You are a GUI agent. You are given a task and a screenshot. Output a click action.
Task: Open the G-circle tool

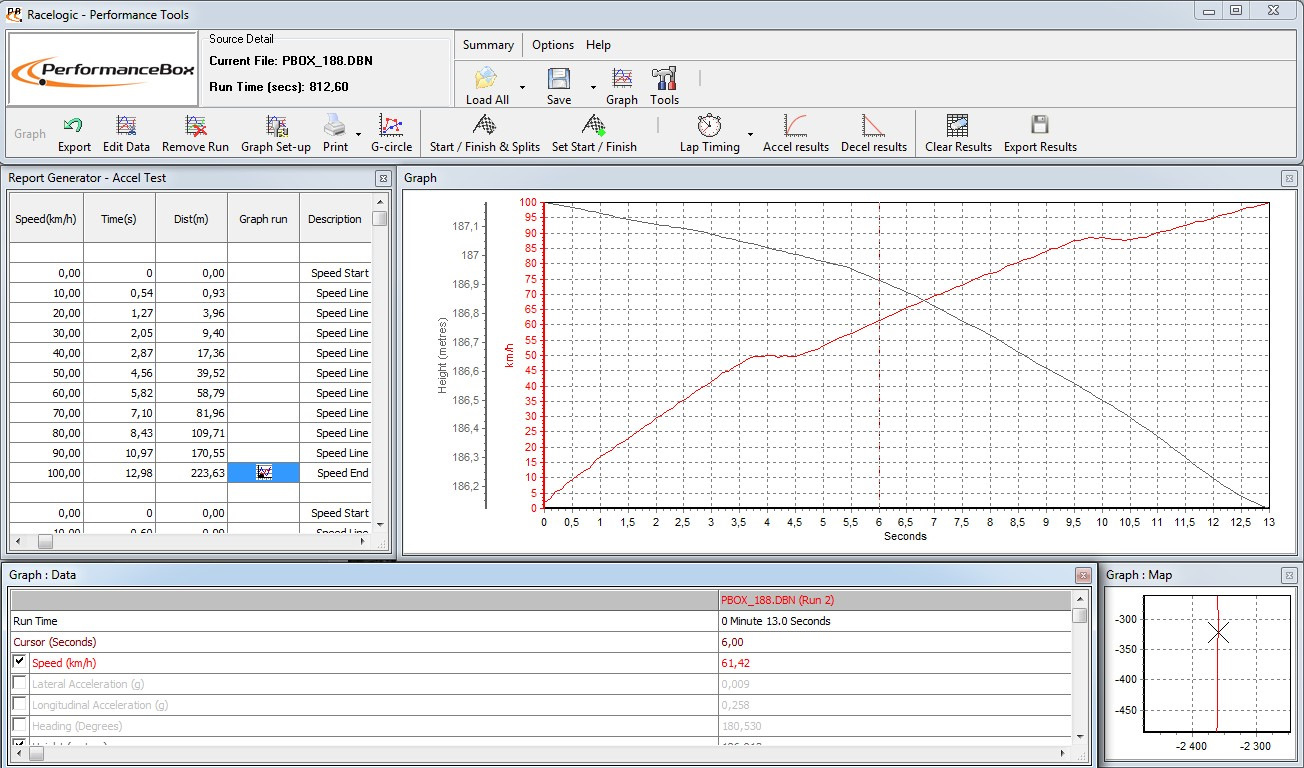click(x=391, y=127)
